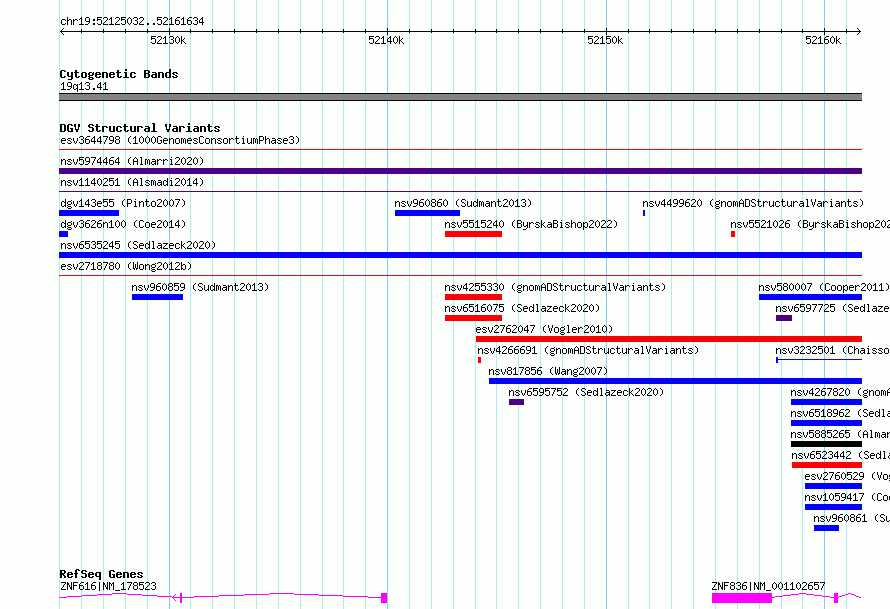Click the nsv4267820 blue bar
This screenshot has width=890, height=609.
[826, 402]
